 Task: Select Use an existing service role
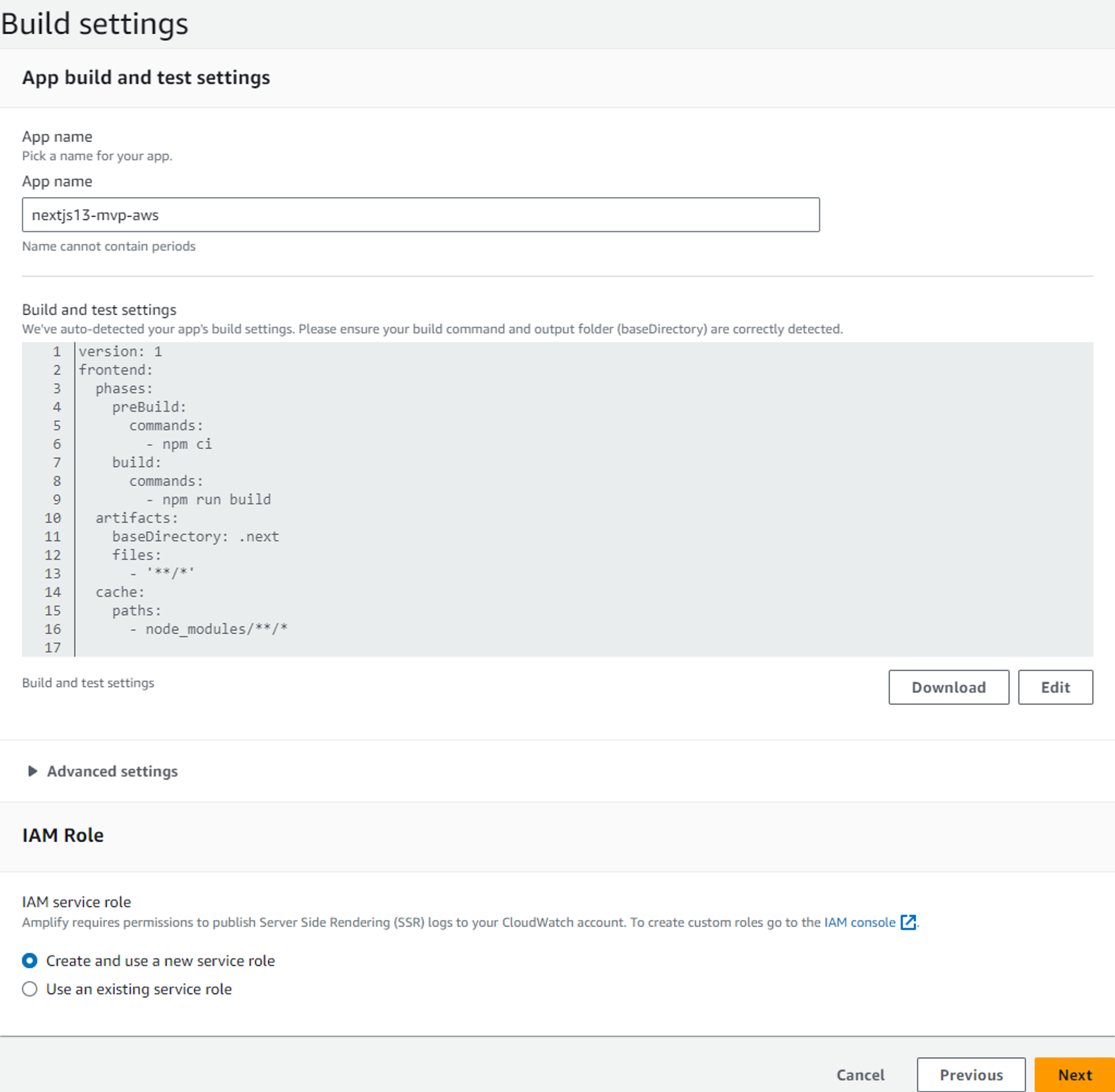[30, 989]
